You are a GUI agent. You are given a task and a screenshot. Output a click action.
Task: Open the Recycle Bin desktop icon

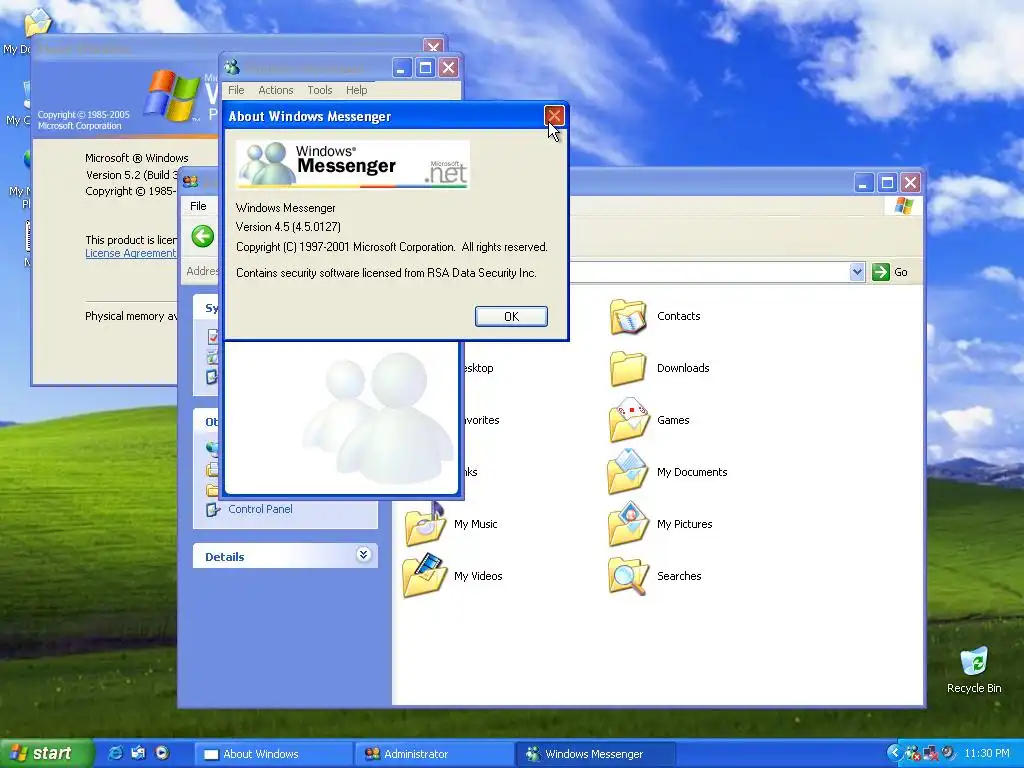pos(974,662)
